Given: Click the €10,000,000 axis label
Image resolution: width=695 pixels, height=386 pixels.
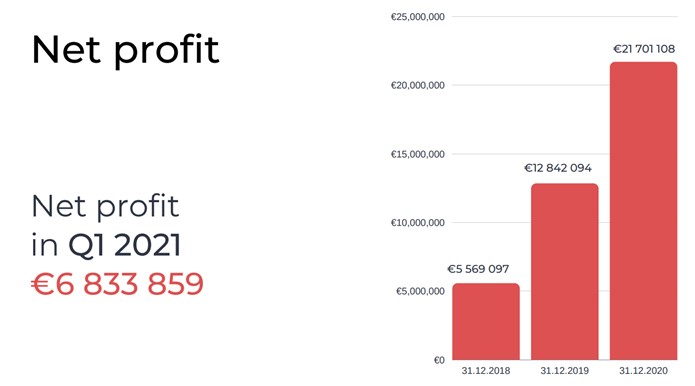Looking at the screenshot, I should pyautogui.click(x=418, y=222).
